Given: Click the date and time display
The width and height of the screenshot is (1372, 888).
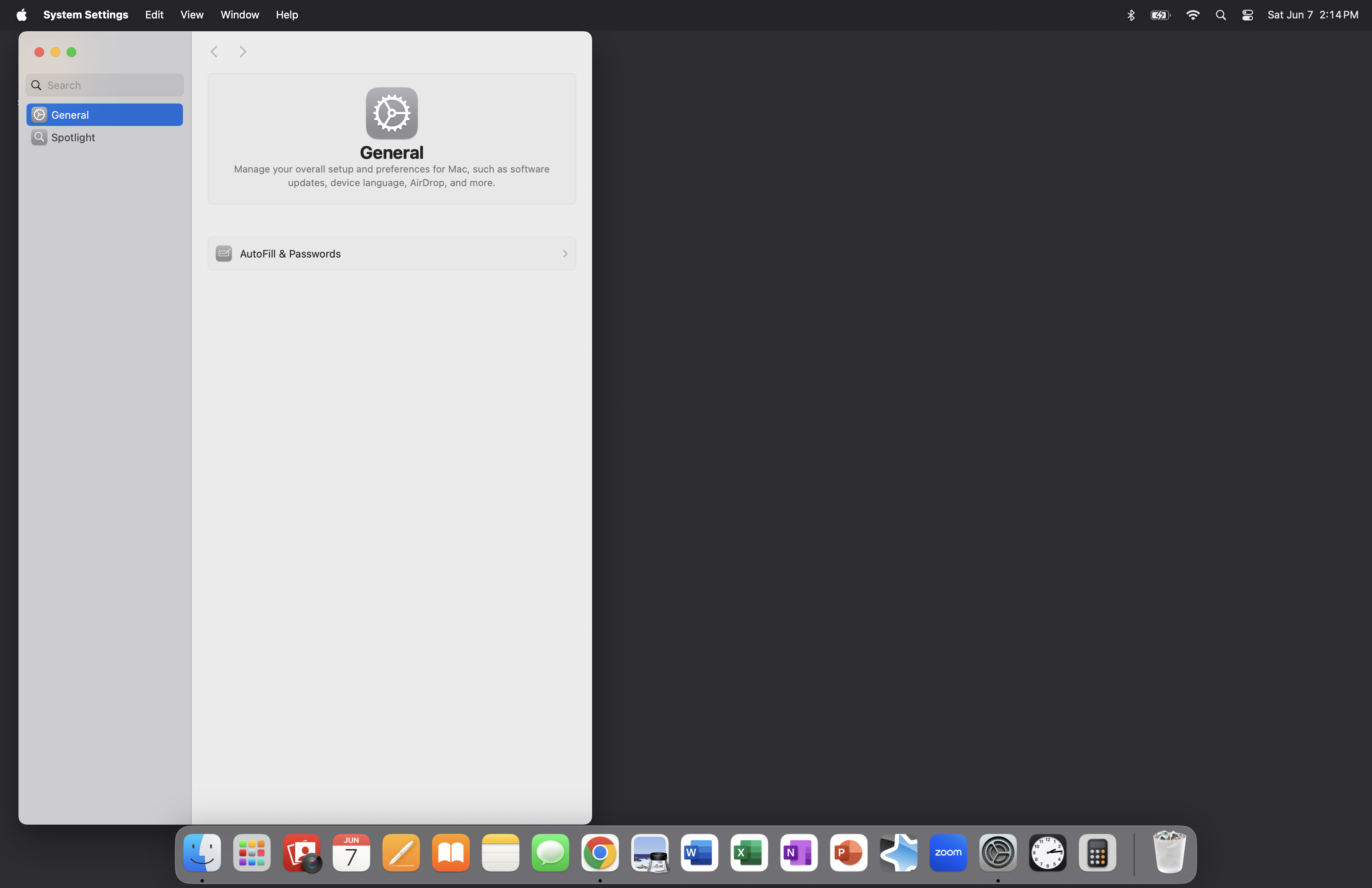Looking at the screenshot, I should (x=1313, y=15).
